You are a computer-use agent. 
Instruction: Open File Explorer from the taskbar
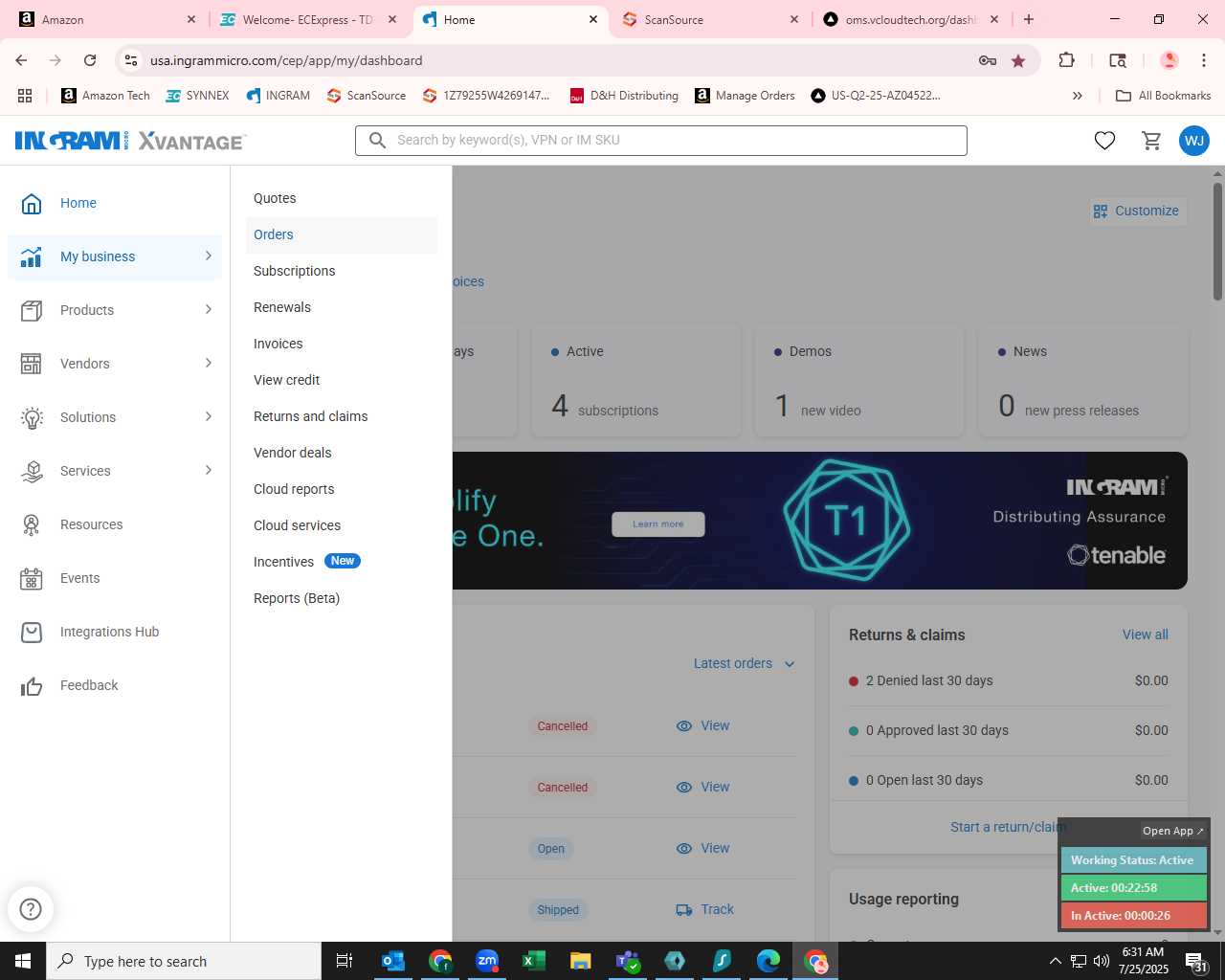pos(581,961)
